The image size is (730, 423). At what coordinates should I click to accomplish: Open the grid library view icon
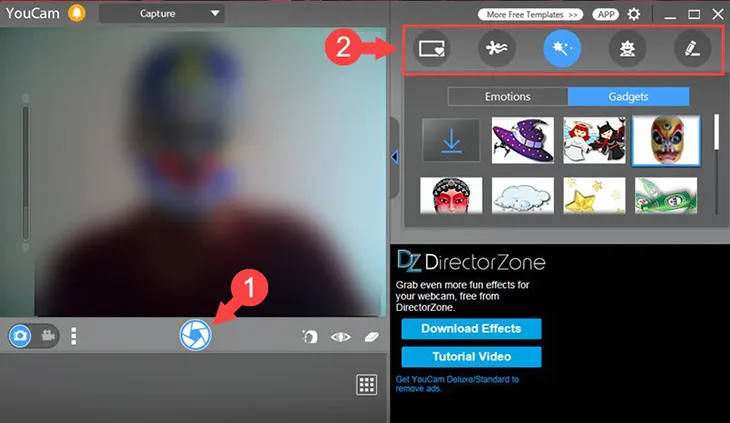366,385
